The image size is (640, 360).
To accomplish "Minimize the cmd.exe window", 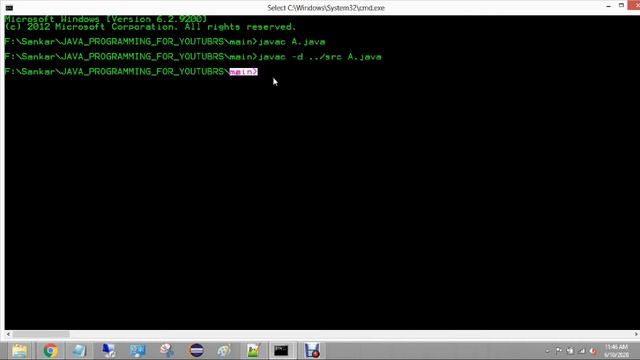I will point(609,6).
